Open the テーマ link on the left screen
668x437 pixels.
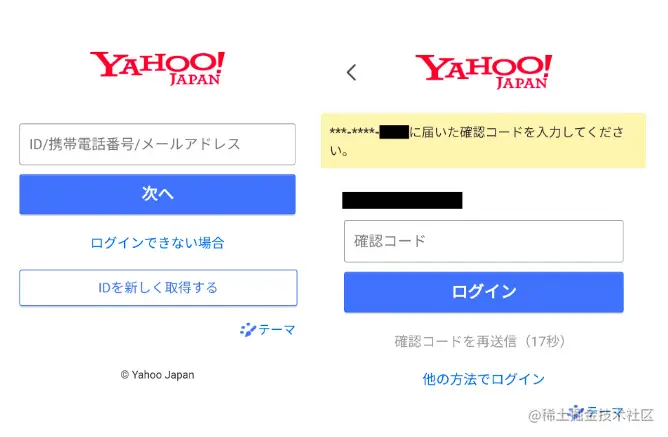point(268,330)
